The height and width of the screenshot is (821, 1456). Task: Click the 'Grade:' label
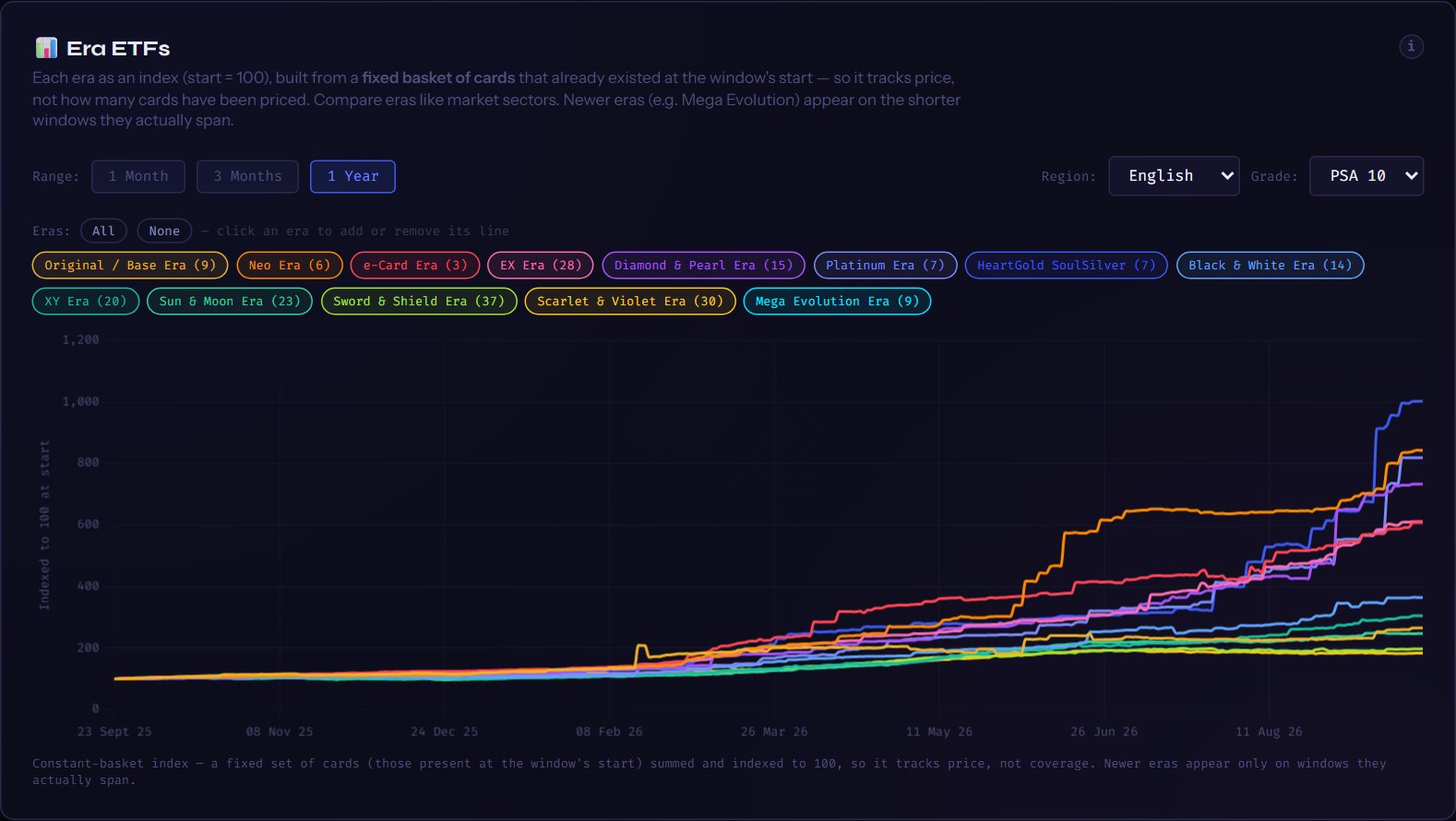(x=1274, y=176)
